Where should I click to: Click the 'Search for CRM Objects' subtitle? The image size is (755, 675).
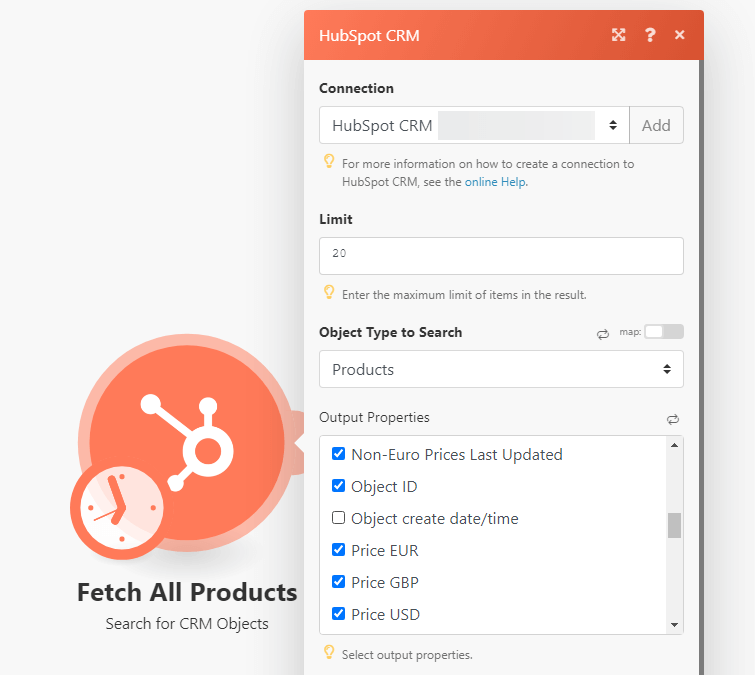(x=187, y=624)
